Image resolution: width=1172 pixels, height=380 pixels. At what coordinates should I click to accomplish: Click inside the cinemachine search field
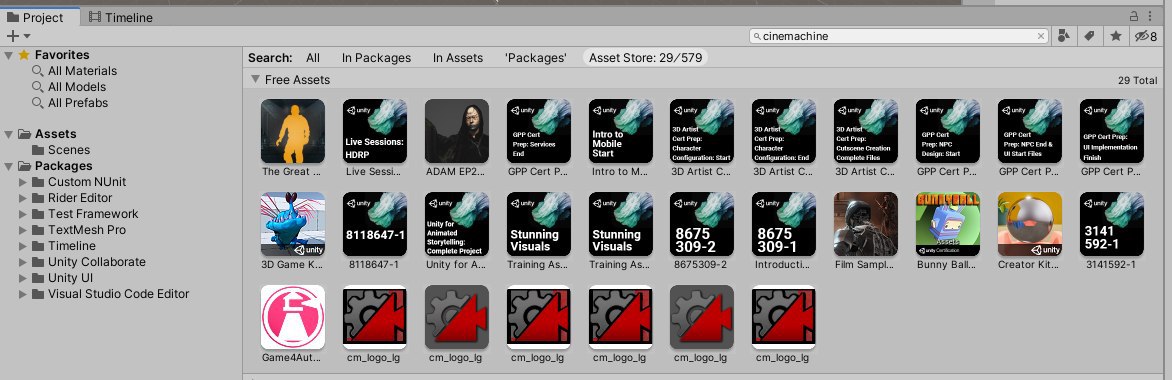pyautogui.click(x=897, y=36)
